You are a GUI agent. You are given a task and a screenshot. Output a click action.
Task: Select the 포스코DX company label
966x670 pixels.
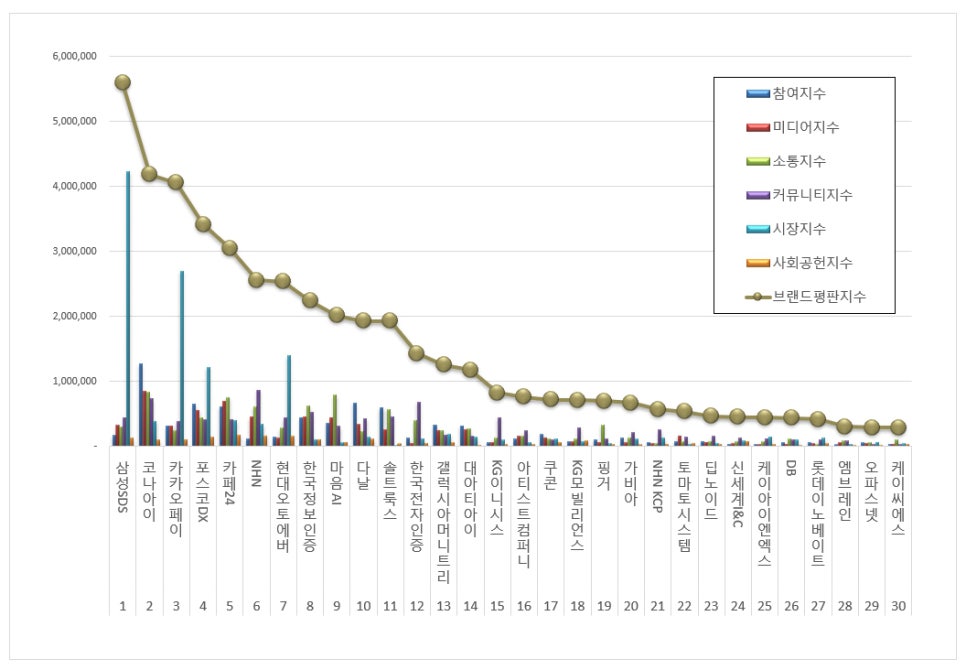coord(203,491)
